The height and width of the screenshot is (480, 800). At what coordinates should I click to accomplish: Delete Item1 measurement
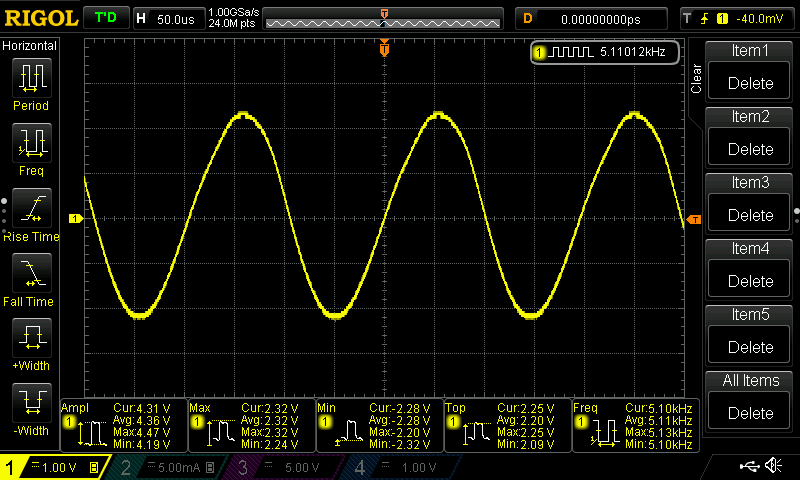pos(750,83)
